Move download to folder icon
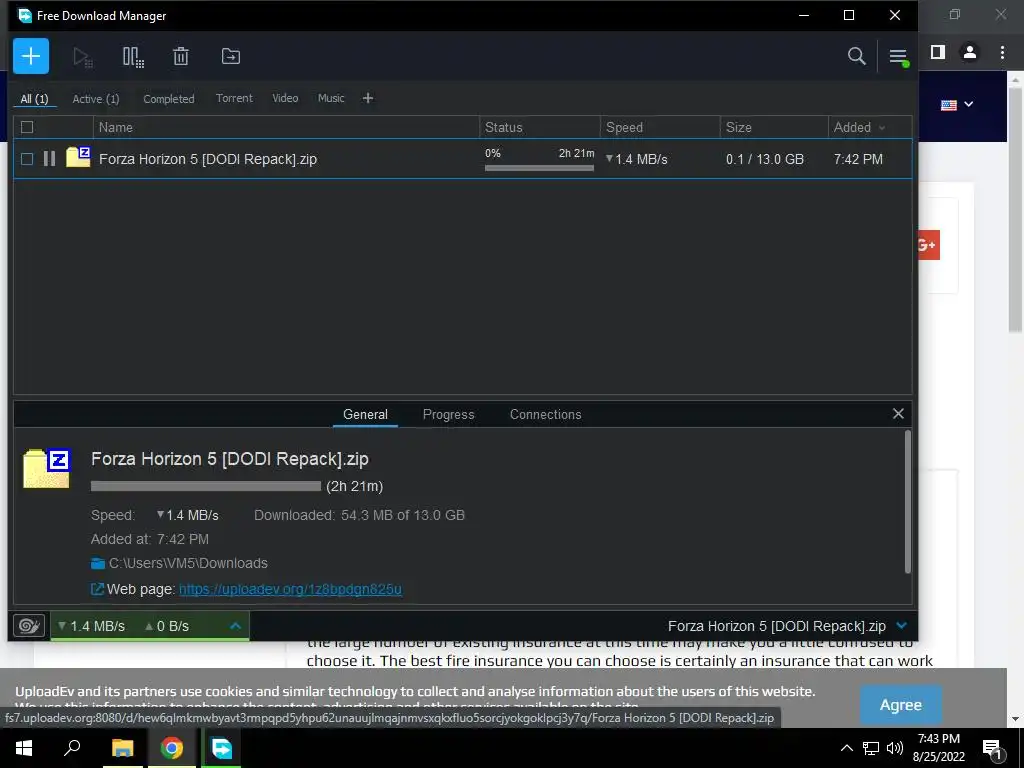This screenshot has height=768, width=1024. pyautogui.click(x=231, y=56)
